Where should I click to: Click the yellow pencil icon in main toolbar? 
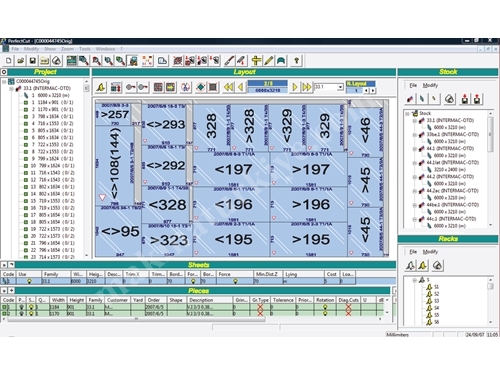[269, 61]
